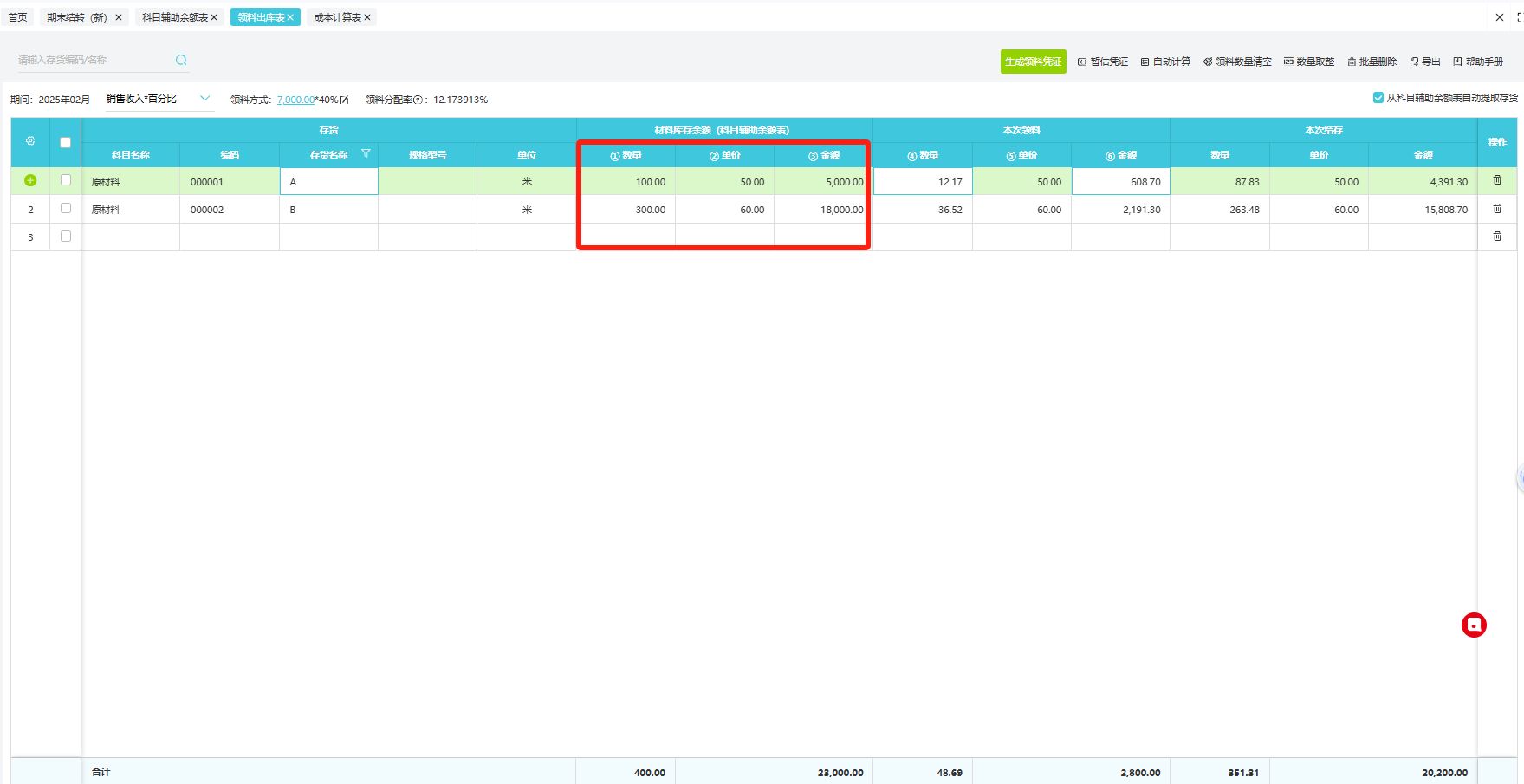Click filter icon beside 存货名称 header
This screenshot has height=784, width=1524.
click(366, 153)
